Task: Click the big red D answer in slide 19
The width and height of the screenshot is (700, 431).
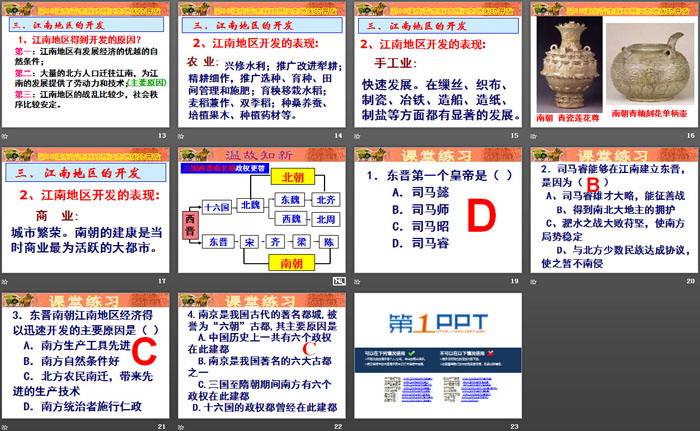Action: tap(482, 214)
